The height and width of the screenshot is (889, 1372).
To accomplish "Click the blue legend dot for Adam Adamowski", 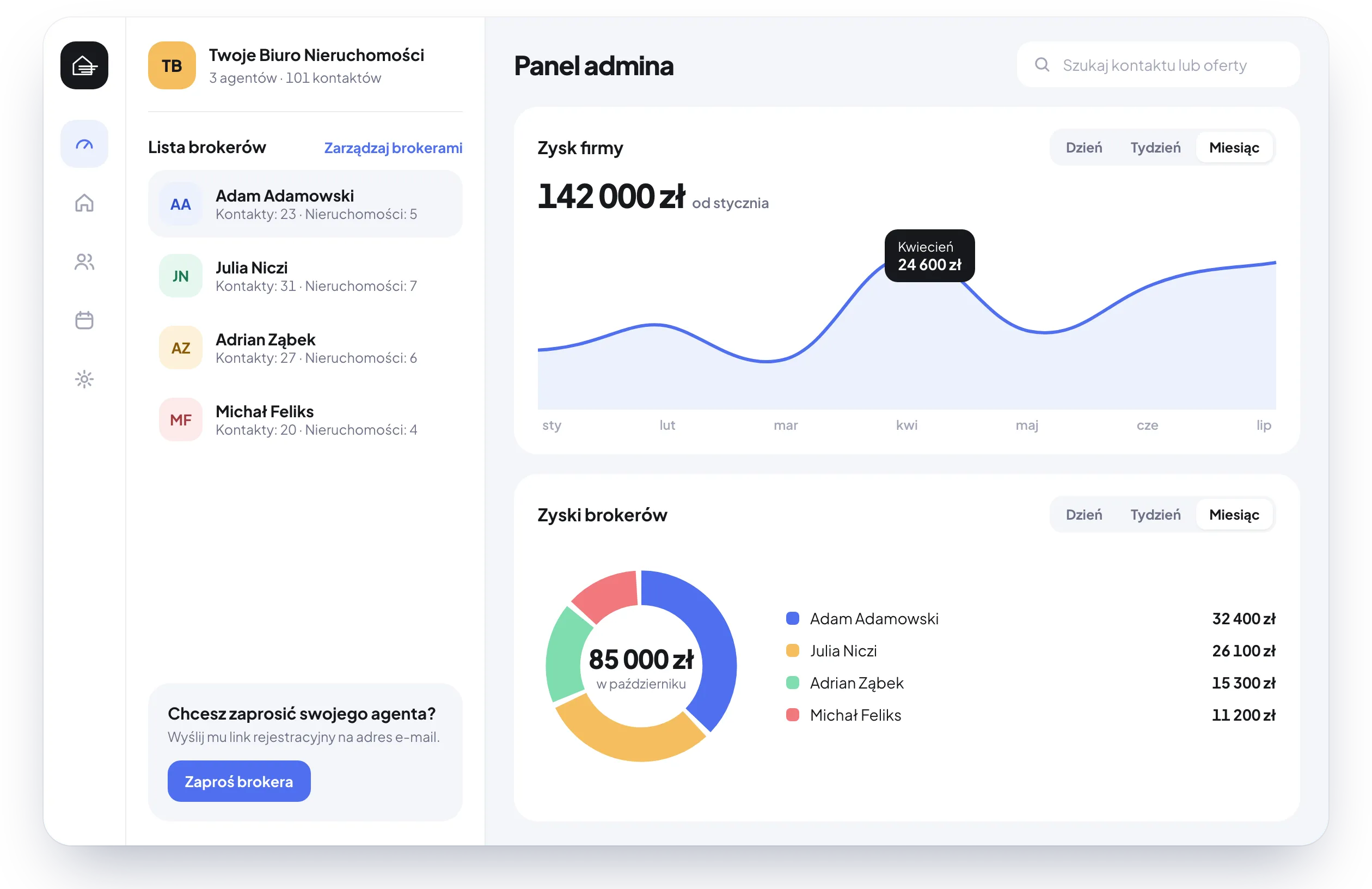I will (793, 618).
